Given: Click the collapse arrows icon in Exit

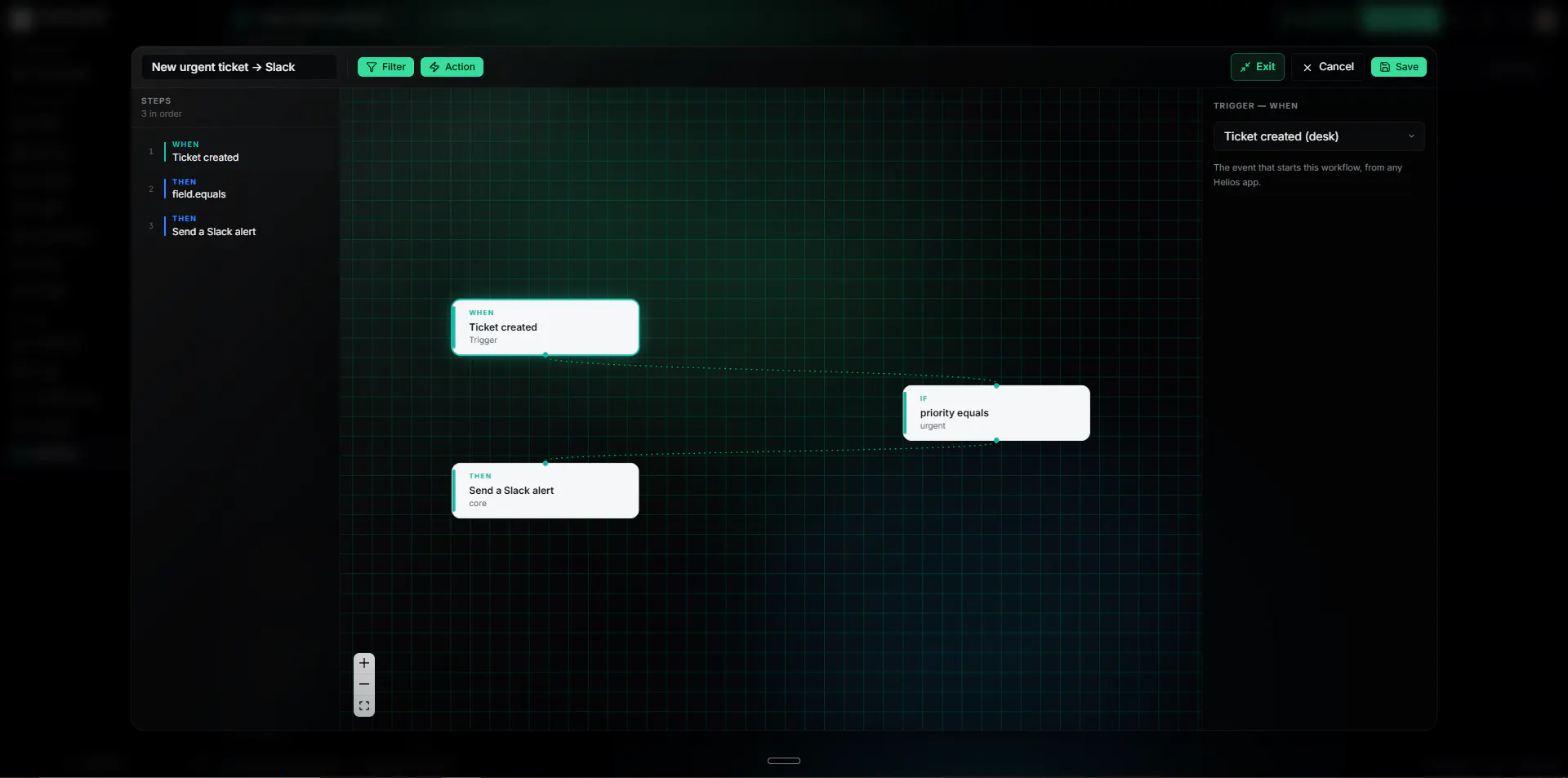Looking at the screenshot, I should [x=1245, y=67].
